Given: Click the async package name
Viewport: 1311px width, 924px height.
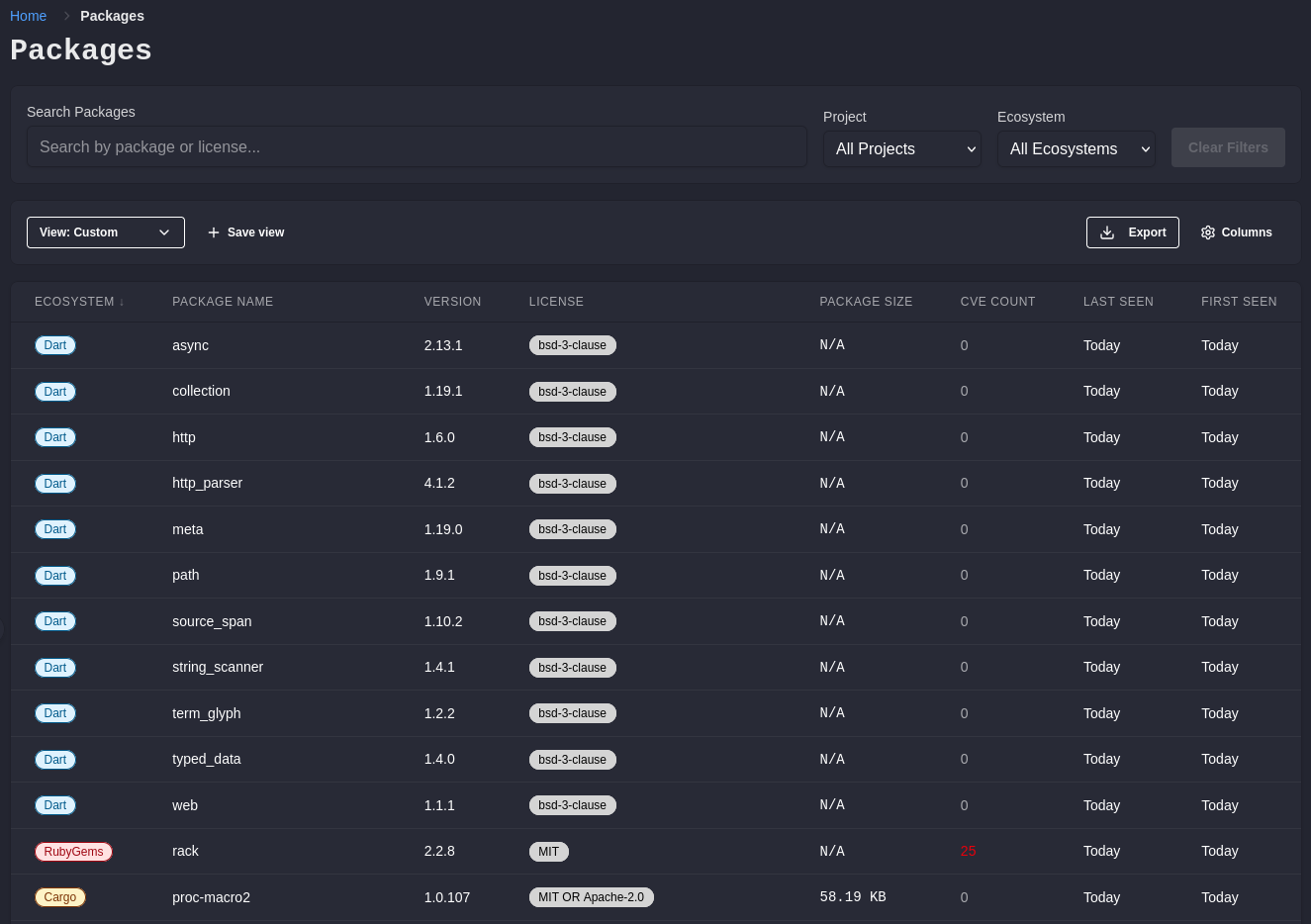Looking at the screenshot, I should pos(190,345).
